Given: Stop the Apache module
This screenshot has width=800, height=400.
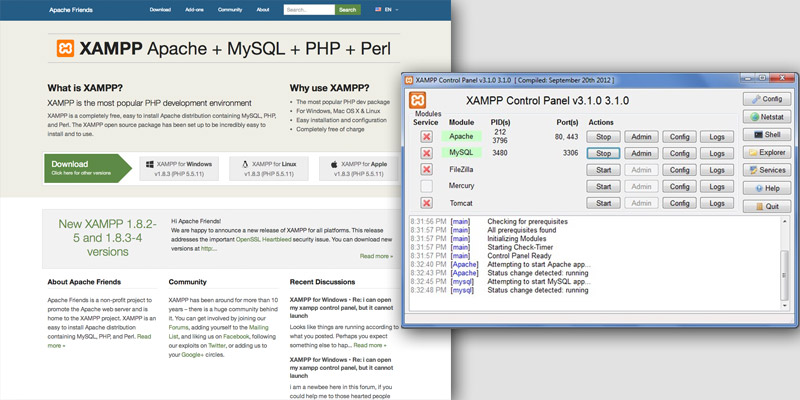Looking at the screenshot, I should (x=604, y=137).
